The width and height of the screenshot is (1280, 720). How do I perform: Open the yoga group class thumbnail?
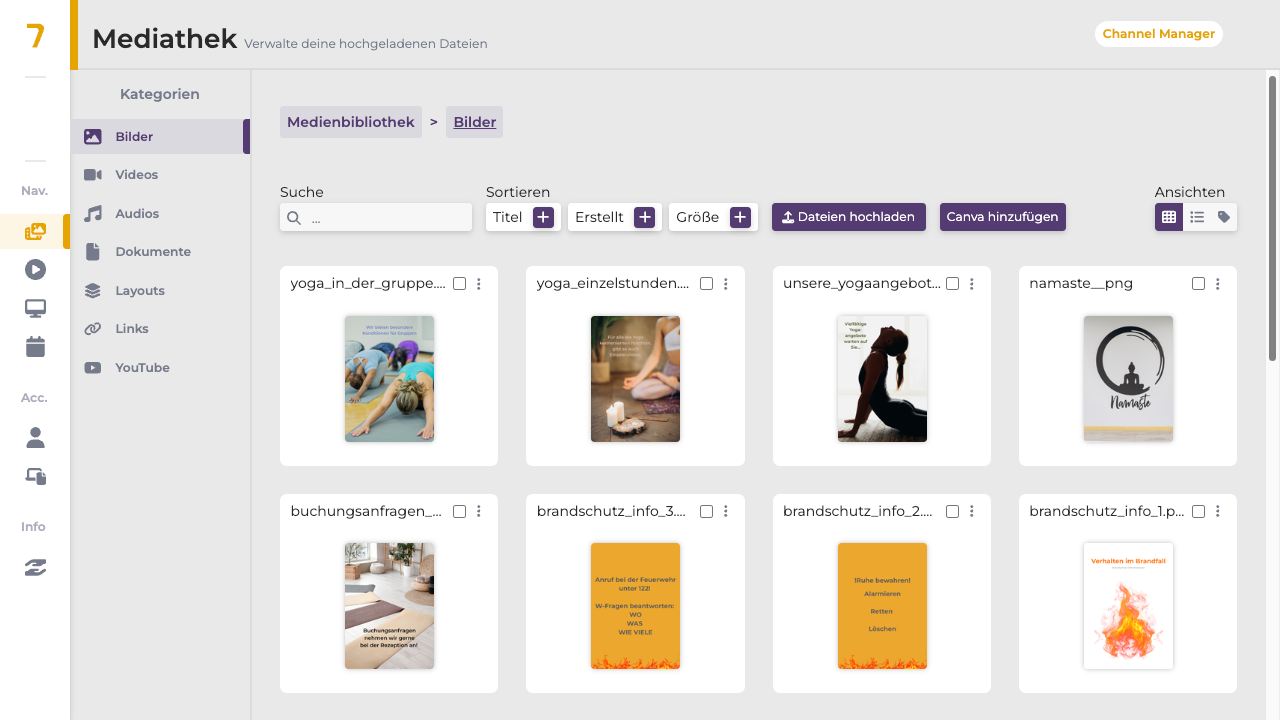pyautogui.click(x=389, y=379)
